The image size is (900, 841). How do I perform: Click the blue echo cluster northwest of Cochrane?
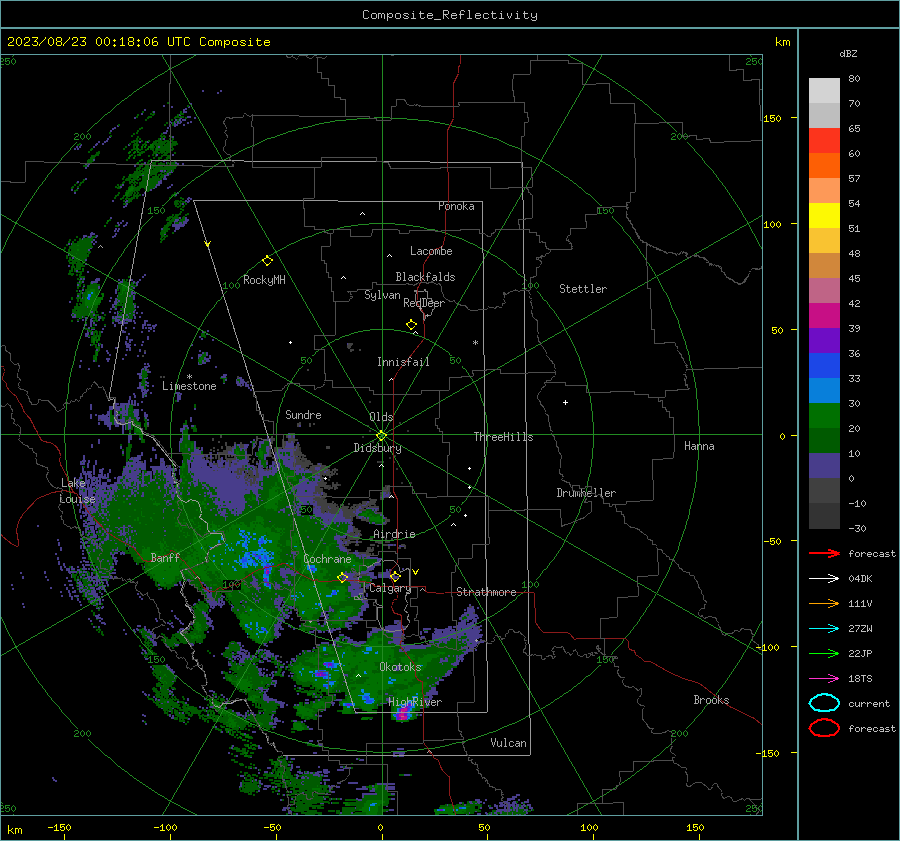pos(255,554)
